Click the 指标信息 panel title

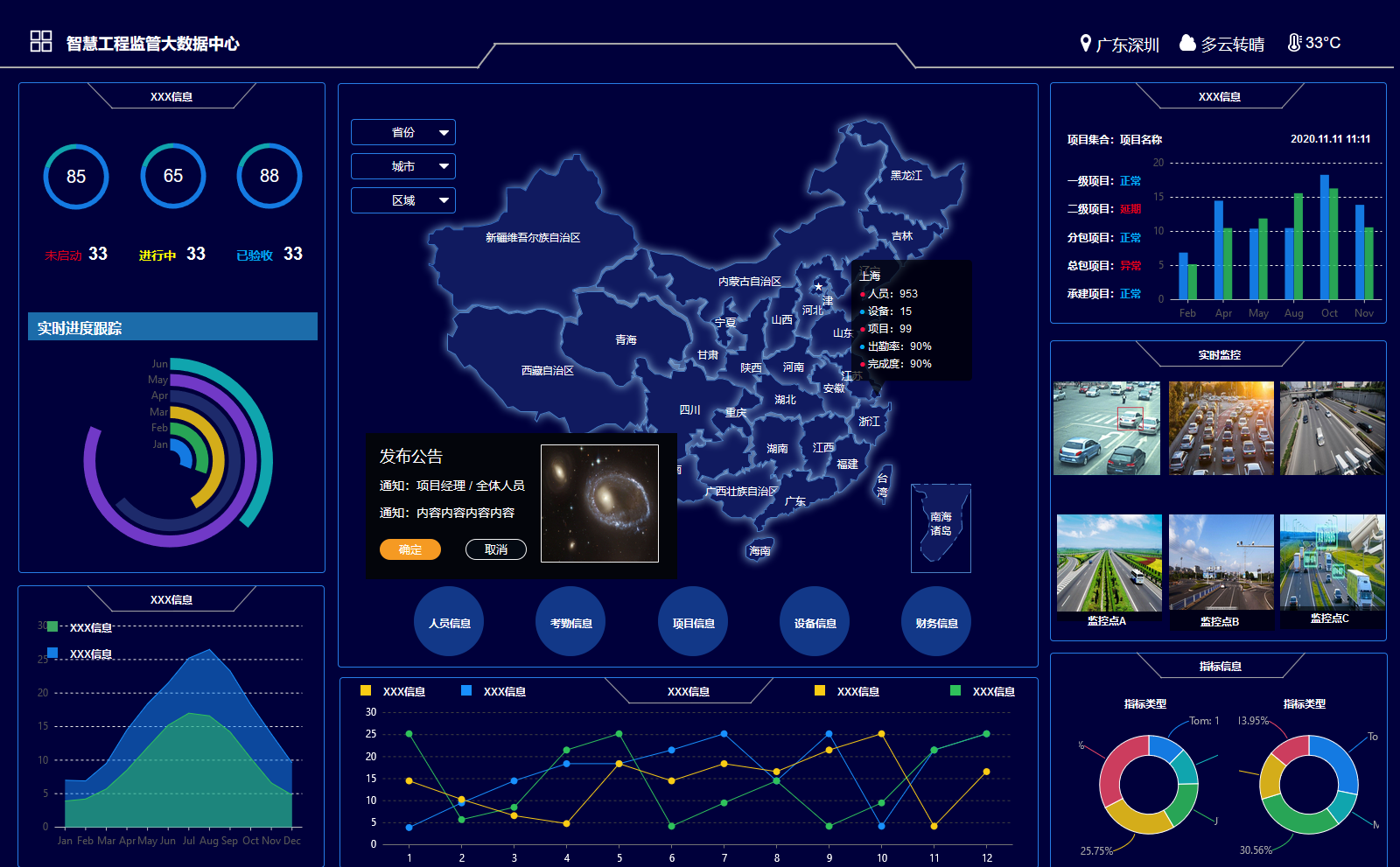[1220, 666]
